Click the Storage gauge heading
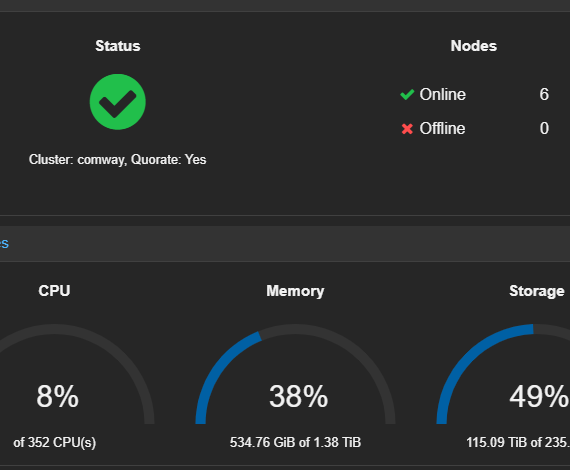This screenshot has height=470, width=570. [x=537, y=291]
